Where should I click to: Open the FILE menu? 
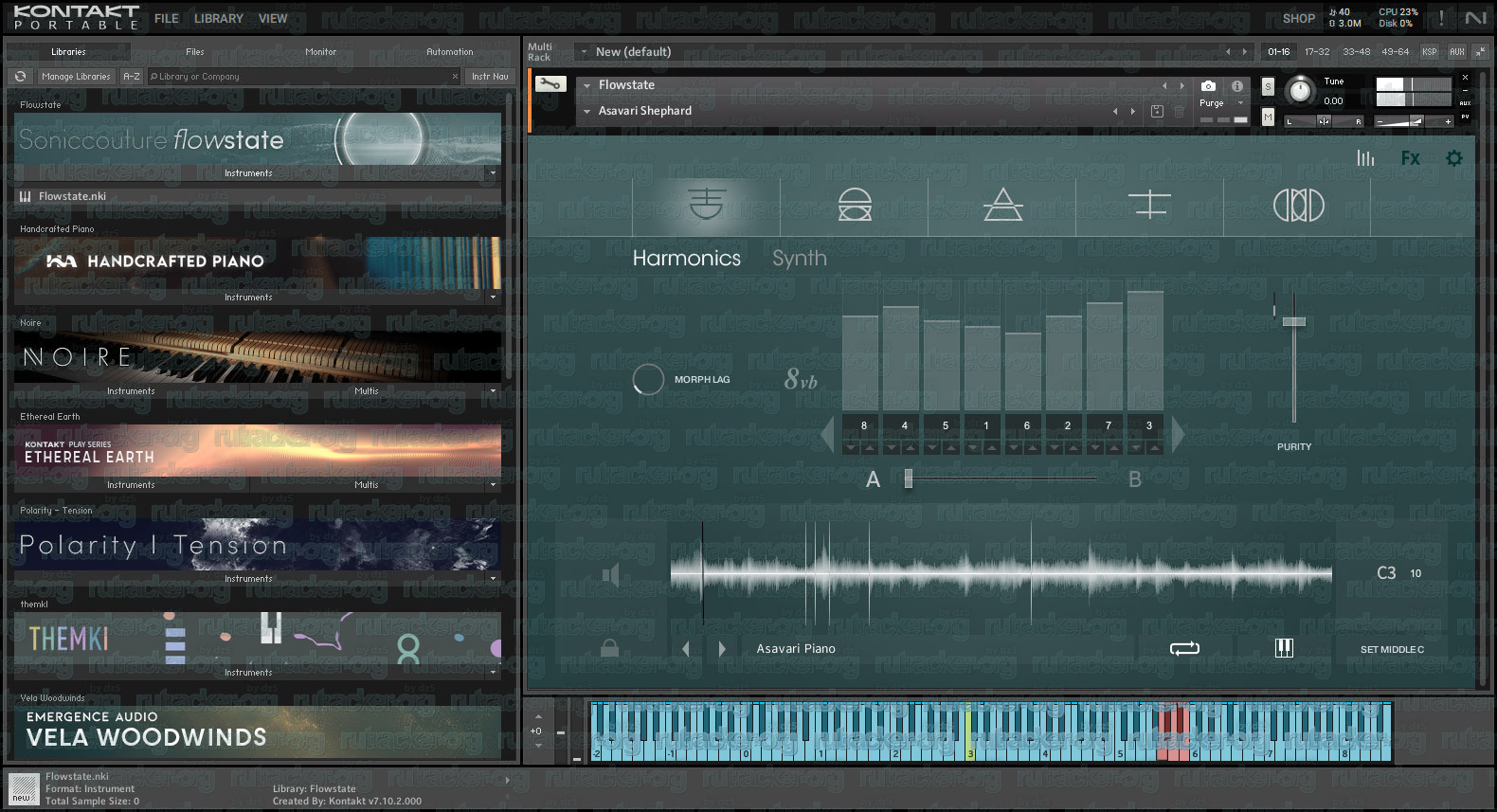pyautogui.click(x=167, y=18)
